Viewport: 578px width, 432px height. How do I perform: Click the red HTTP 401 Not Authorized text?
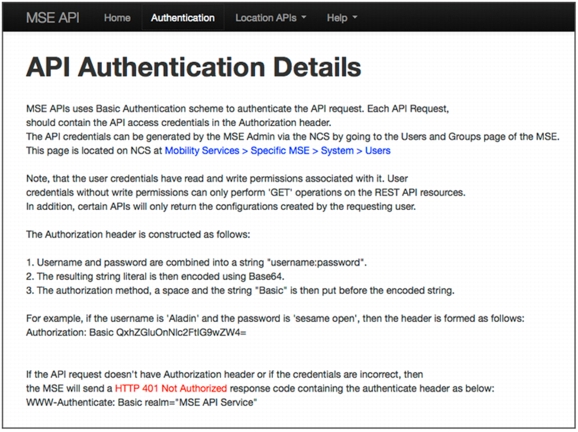(x=171, y=388)
